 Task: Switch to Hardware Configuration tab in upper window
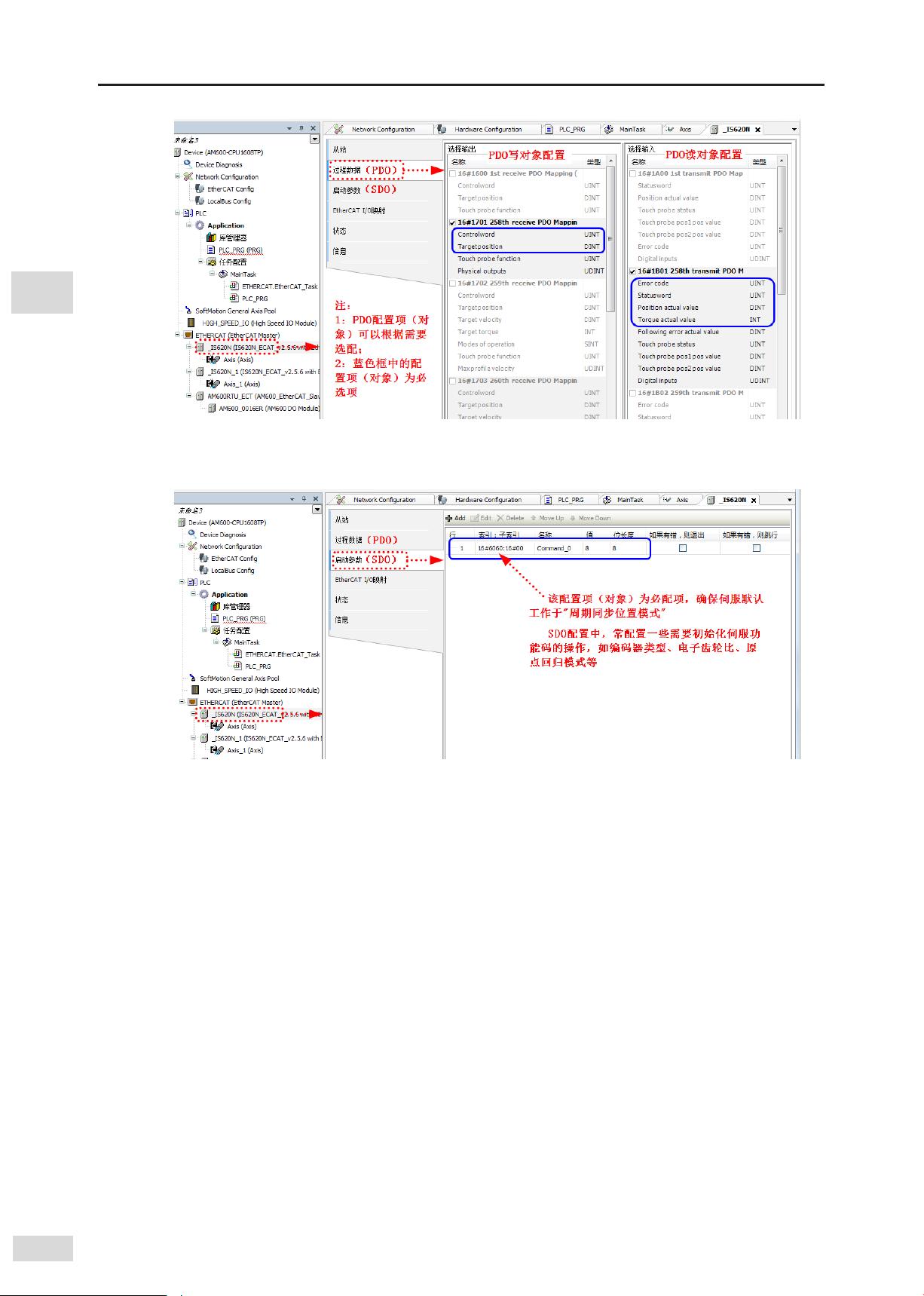[488, 130]
